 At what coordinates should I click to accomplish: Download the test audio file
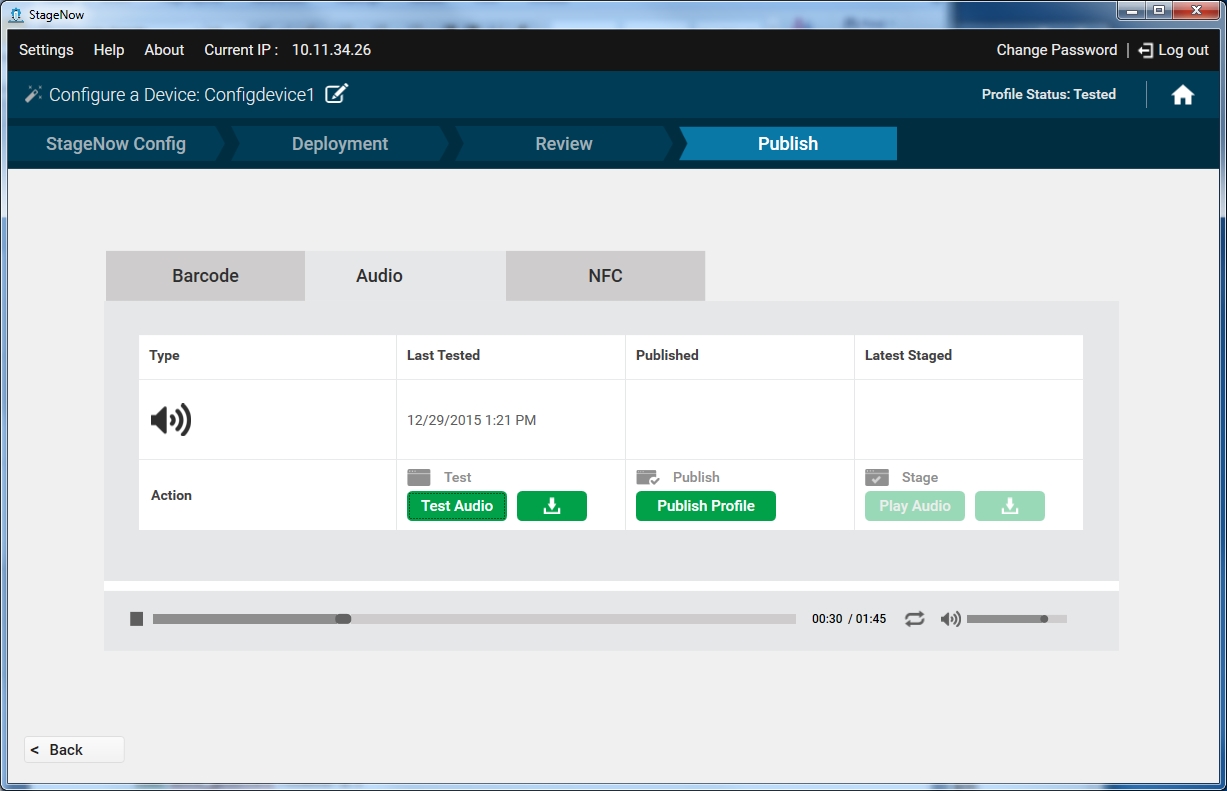[551, 506]
